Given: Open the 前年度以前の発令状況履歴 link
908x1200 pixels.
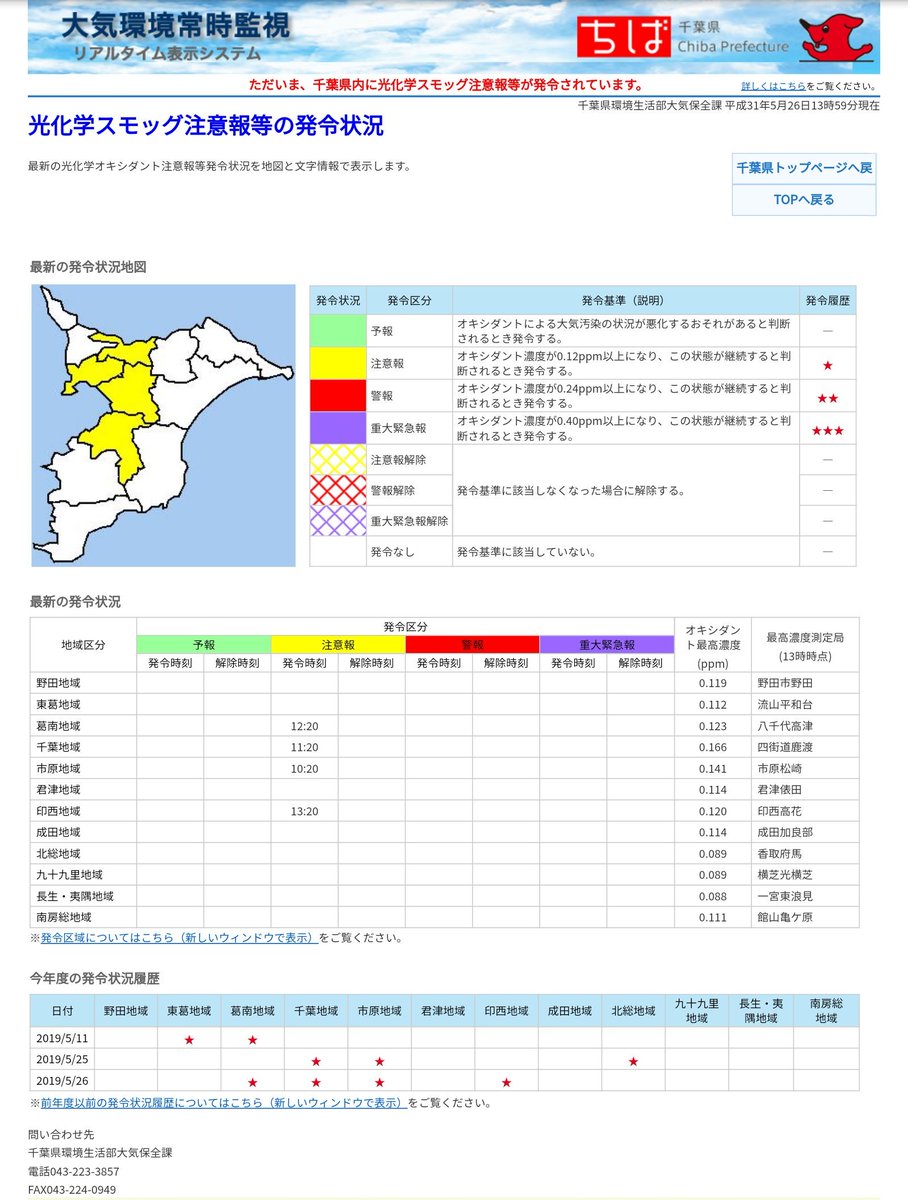Looking at the screenshot, I should tap(223, 1103).
